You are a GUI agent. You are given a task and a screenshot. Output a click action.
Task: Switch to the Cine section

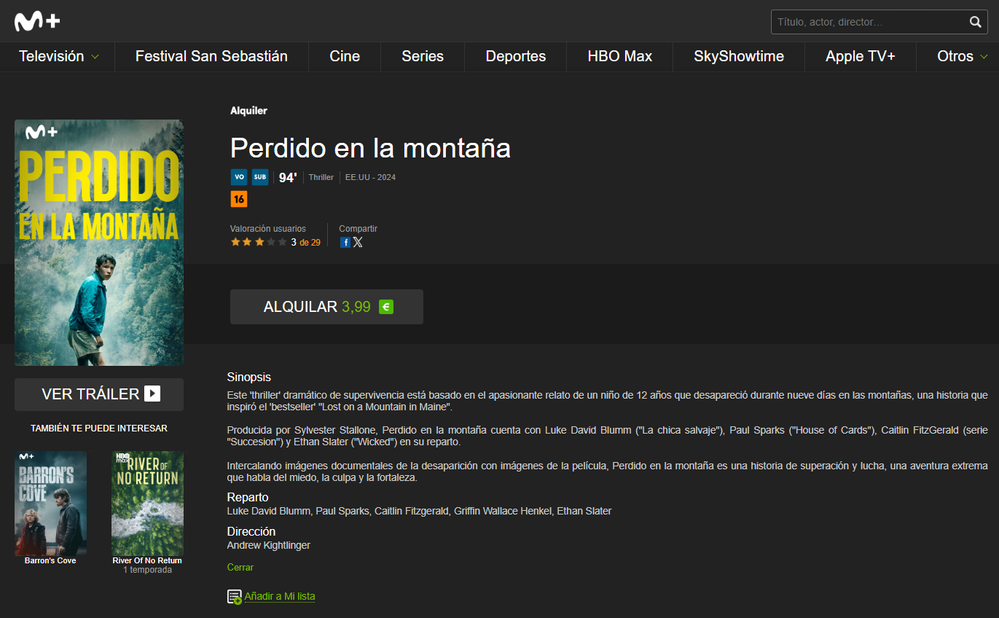[x=344, y=57]
